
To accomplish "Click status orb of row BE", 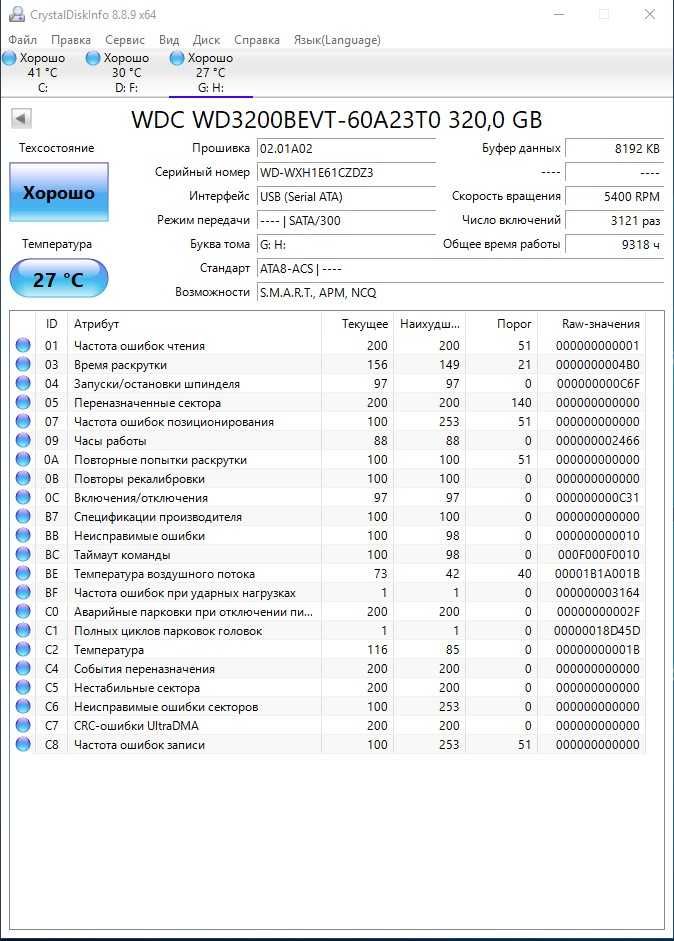I will 23,573.
